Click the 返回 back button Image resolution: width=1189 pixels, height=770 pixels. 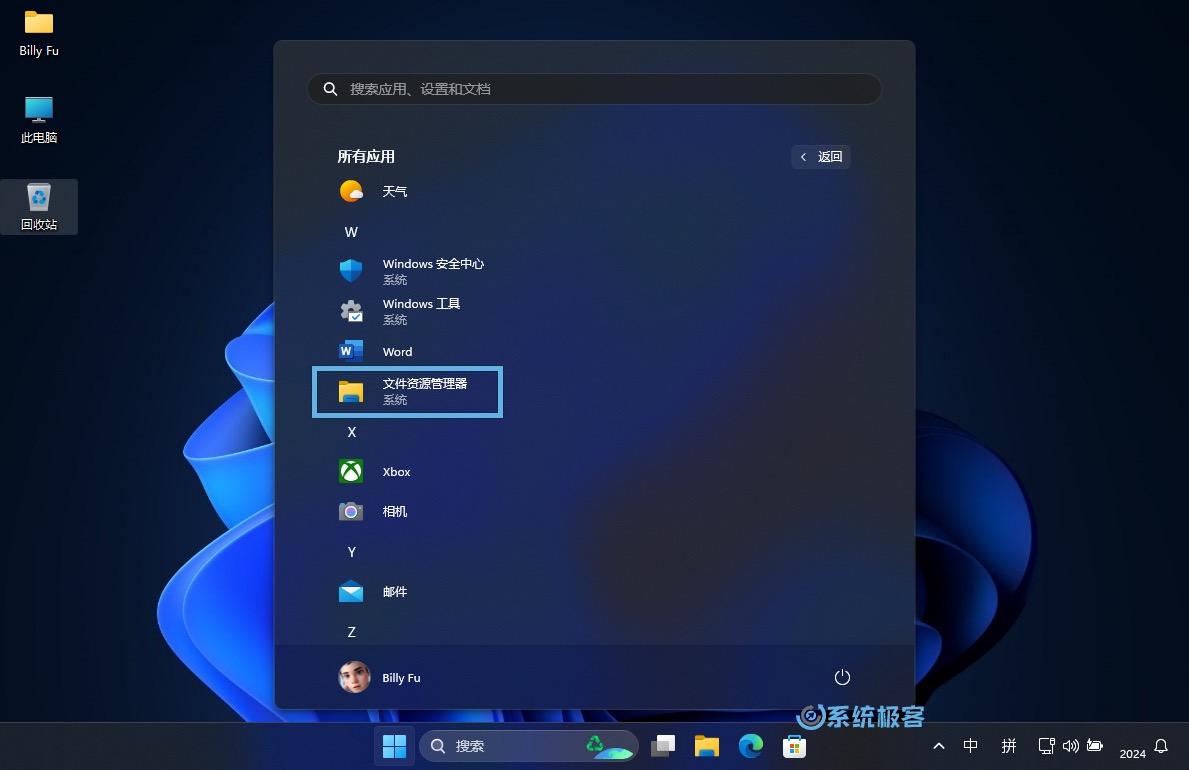(820, 156)
